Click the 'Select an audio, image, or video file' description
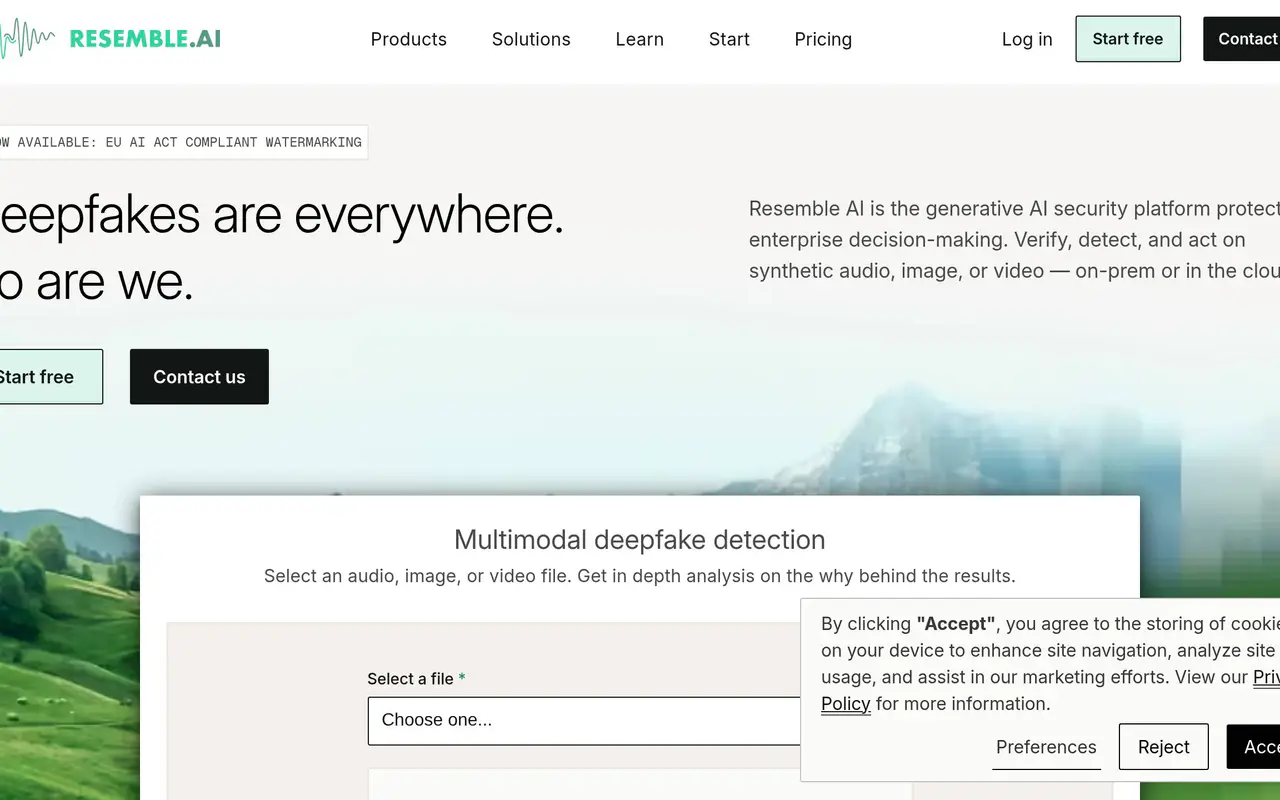Viewport: 1280px width, 800px height. click(x=640, y=576)
